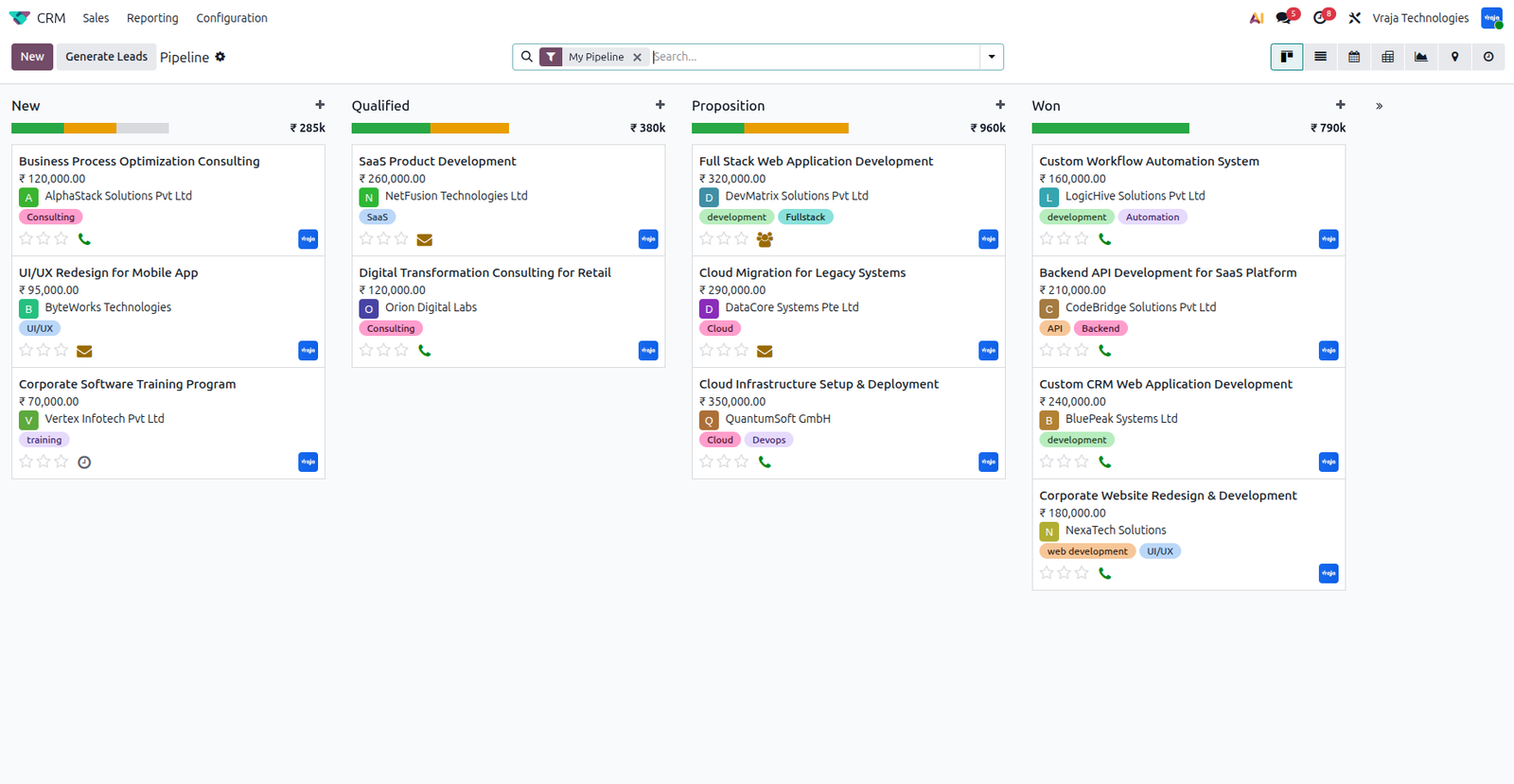This screenshot has width=1514, height=784.
Task: Click Generate Leads button
Action: pyautogui.click(x=106, y=57)
